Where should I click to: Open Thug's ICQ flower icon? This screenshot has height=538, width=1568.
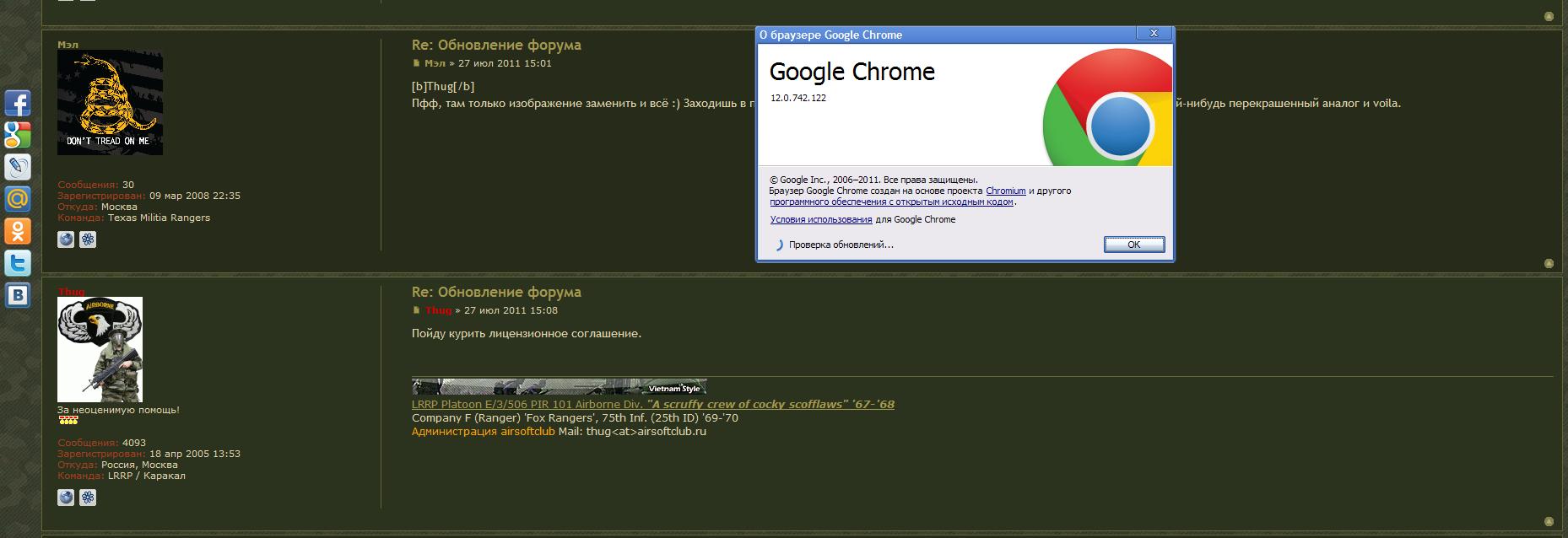(88, 498)
